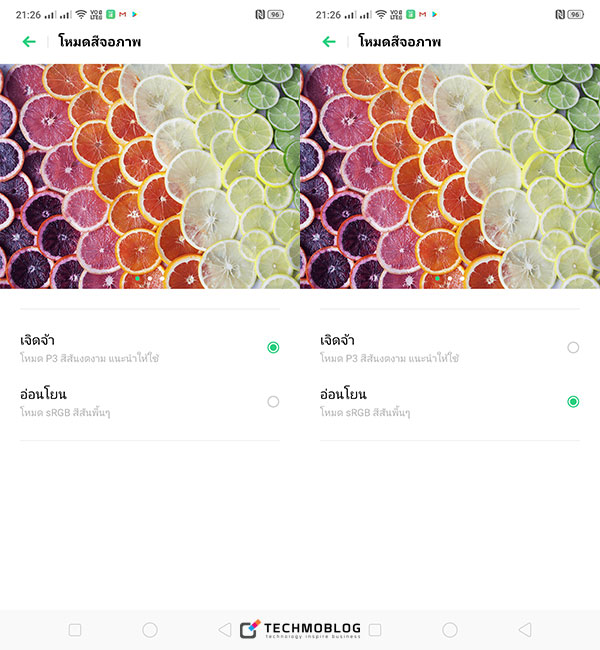Tap the เจิดจ้า P3 option label, right screen
The image size is (600, 650).
389,348
